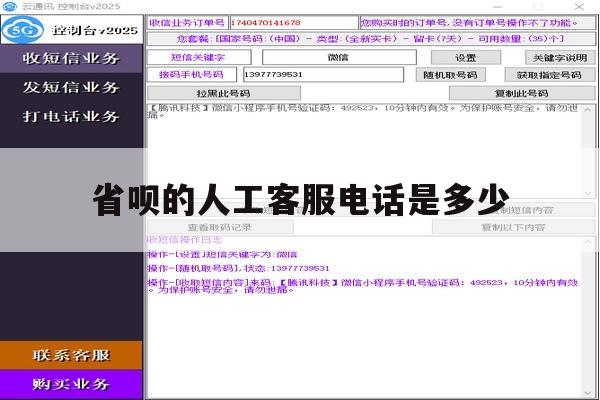Close the 云通讯 控制台 window

coord(579,7)
